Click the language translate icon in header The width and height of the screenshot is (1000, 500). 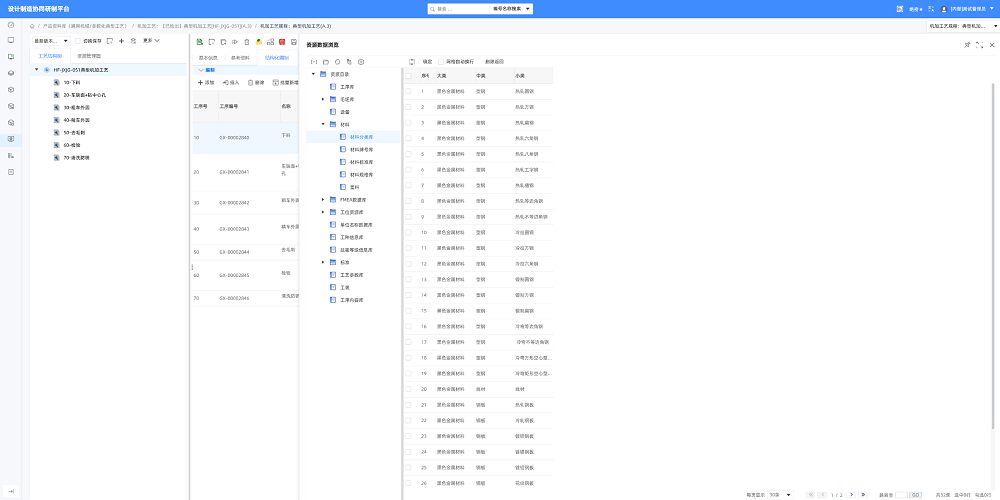(931, 9)
